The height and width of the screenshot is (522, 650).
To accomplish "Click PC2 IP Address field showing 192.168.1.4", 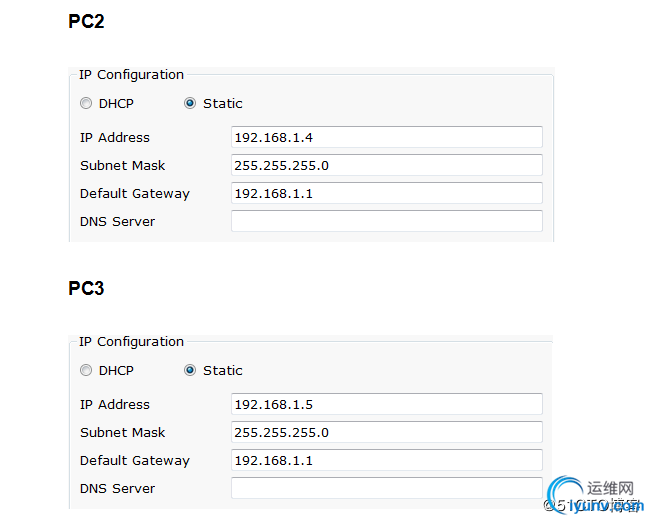I will tap(386, 137).
